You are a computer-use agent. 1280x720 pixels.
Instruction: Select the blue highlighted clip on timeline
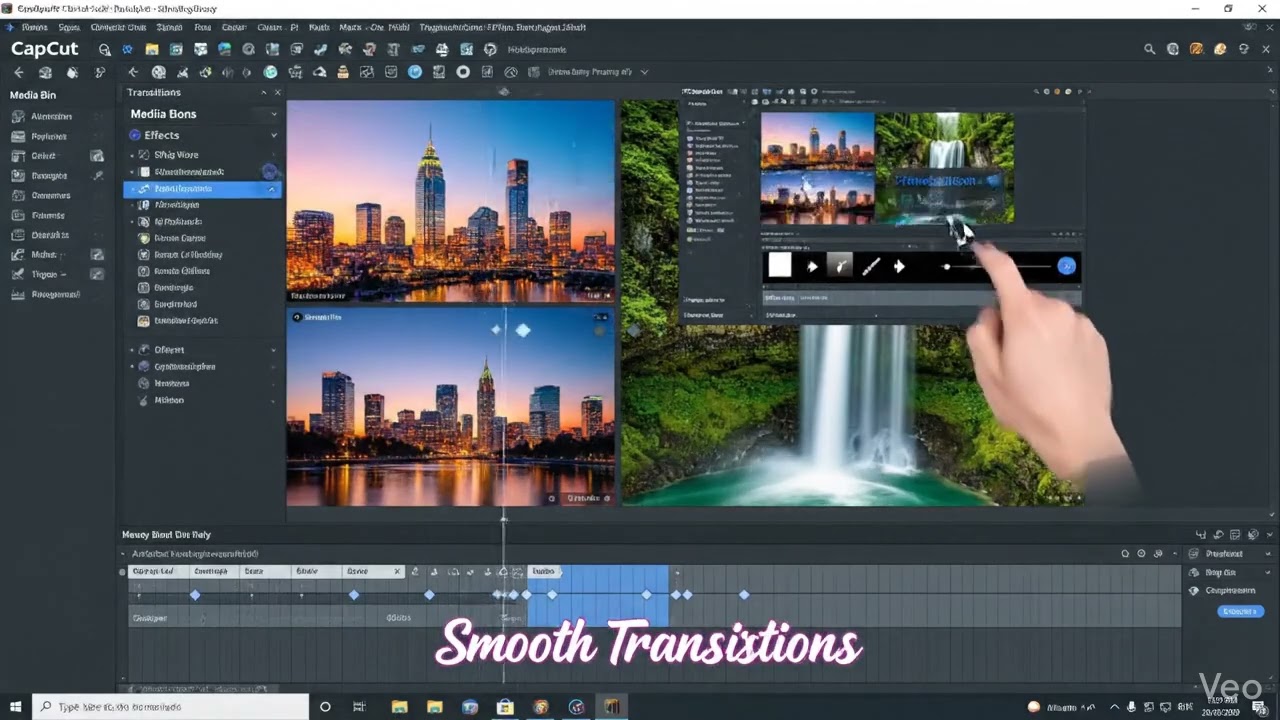(x=598, y=596)
